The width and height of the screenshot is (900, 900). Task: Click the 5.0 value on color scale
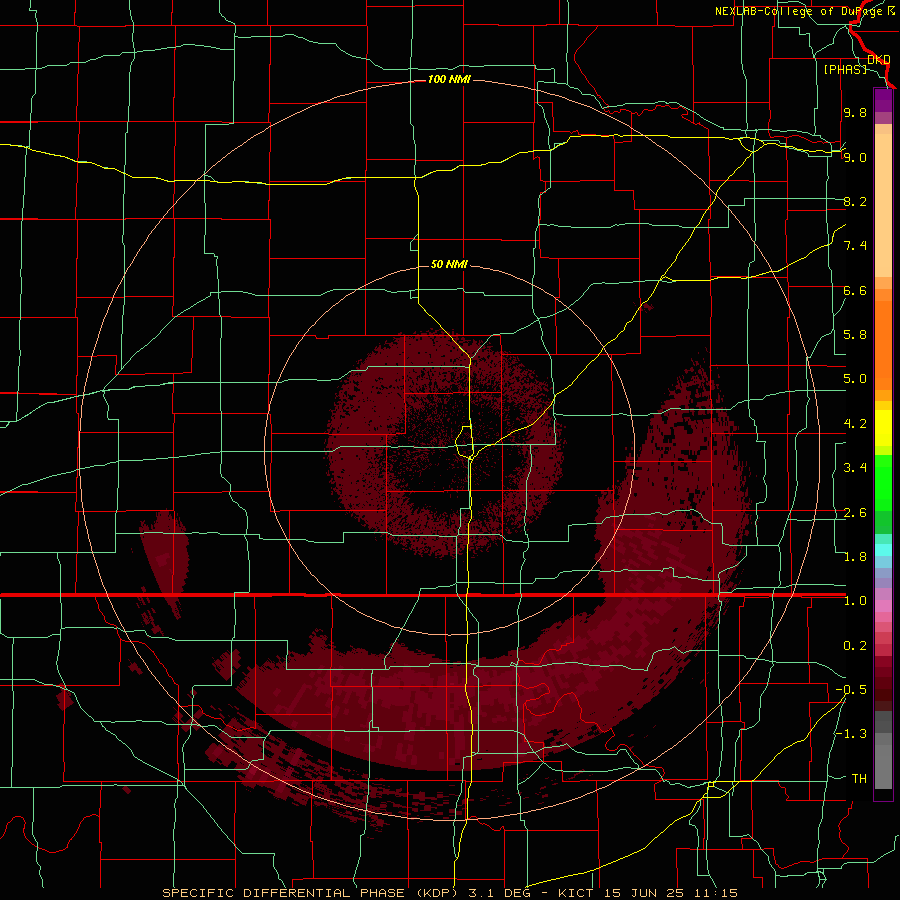(855, 379)
